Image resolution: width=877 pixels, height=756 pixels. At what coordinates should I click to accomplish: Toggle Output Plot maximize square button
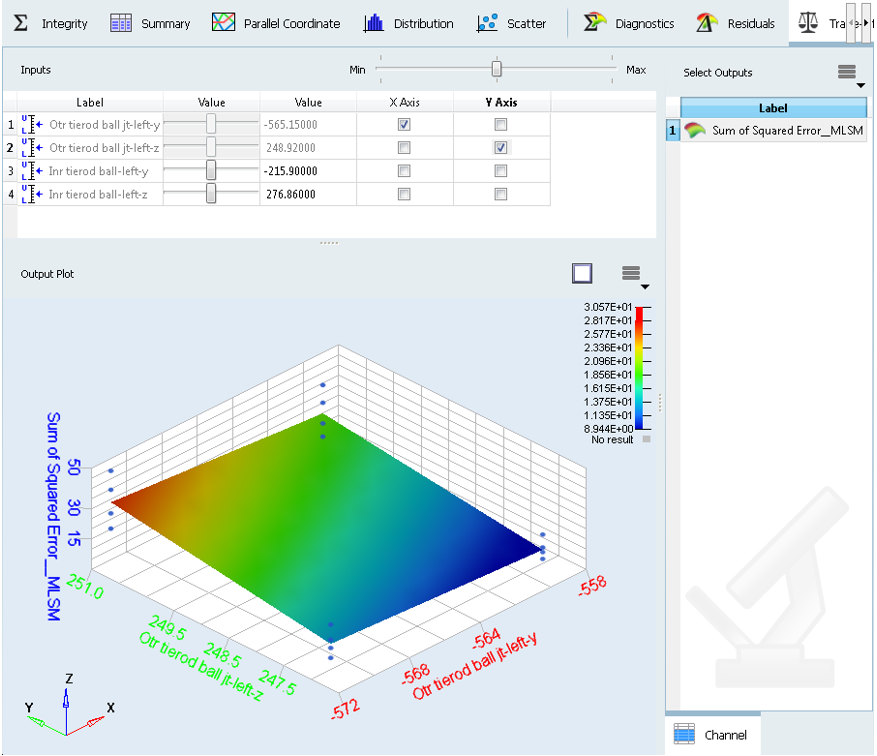[x=582, y=273]
